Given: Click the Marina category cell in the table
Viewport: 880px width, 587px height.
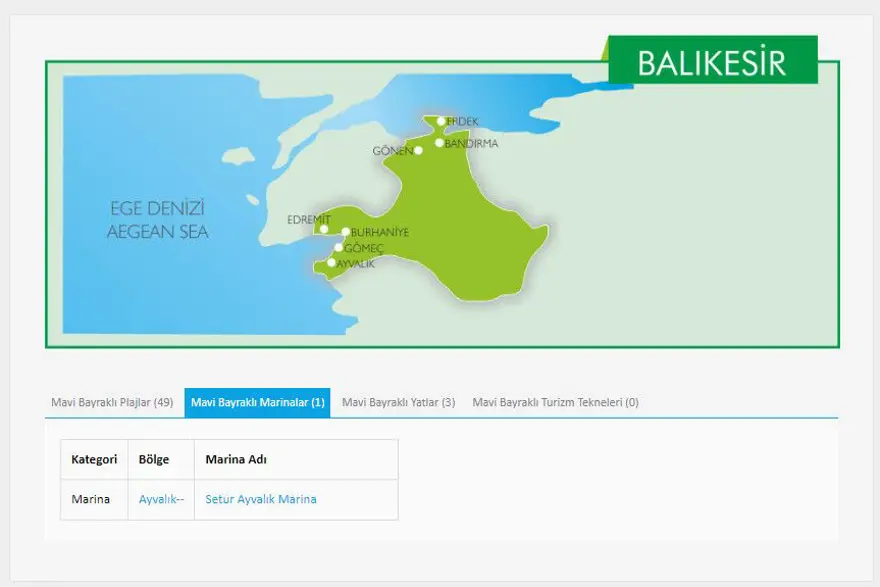Looking at the screenshot, I should [91, 498].
